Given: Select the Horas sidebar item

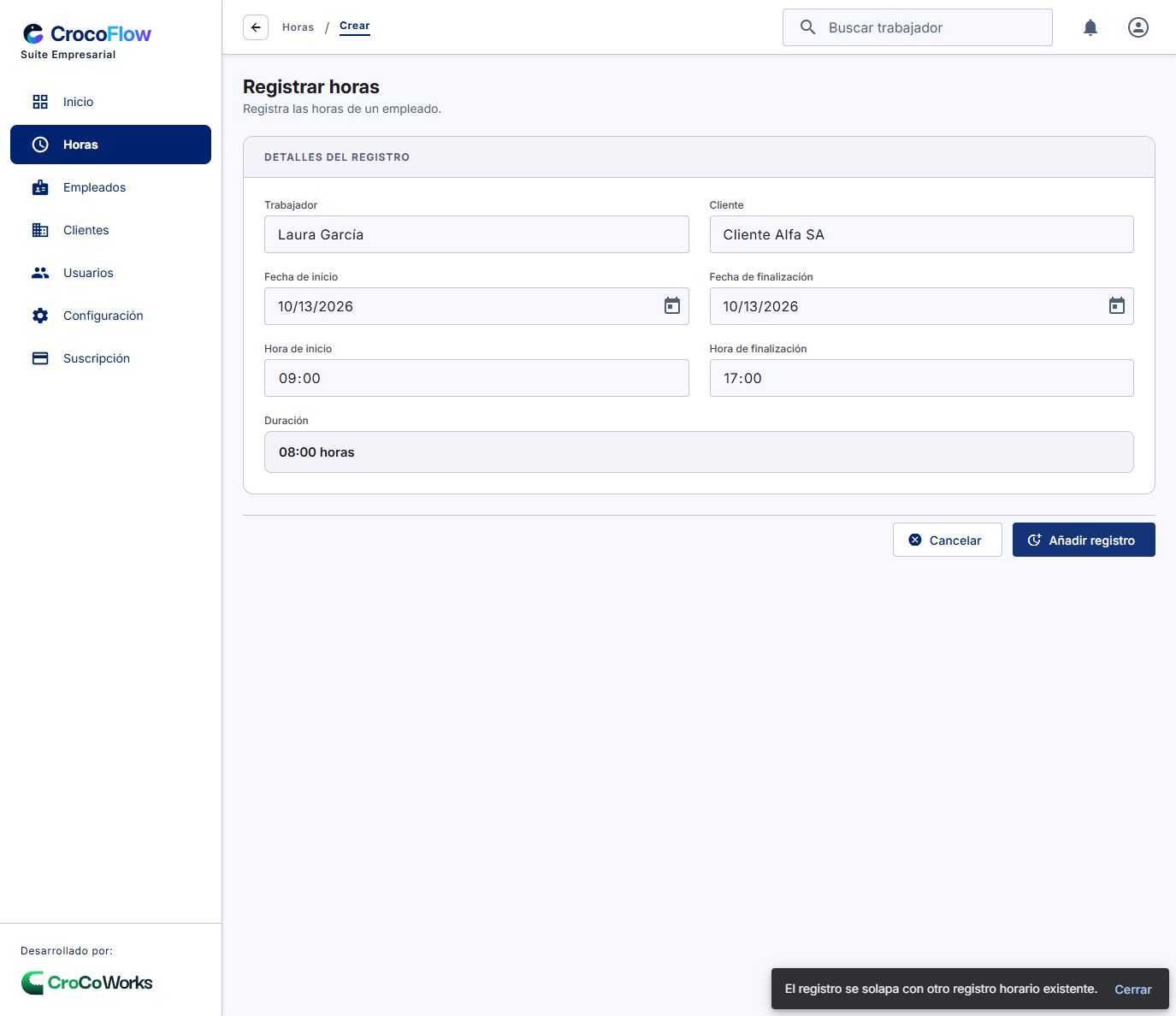Looking at the screenshot, I should (x=110, y=145).
